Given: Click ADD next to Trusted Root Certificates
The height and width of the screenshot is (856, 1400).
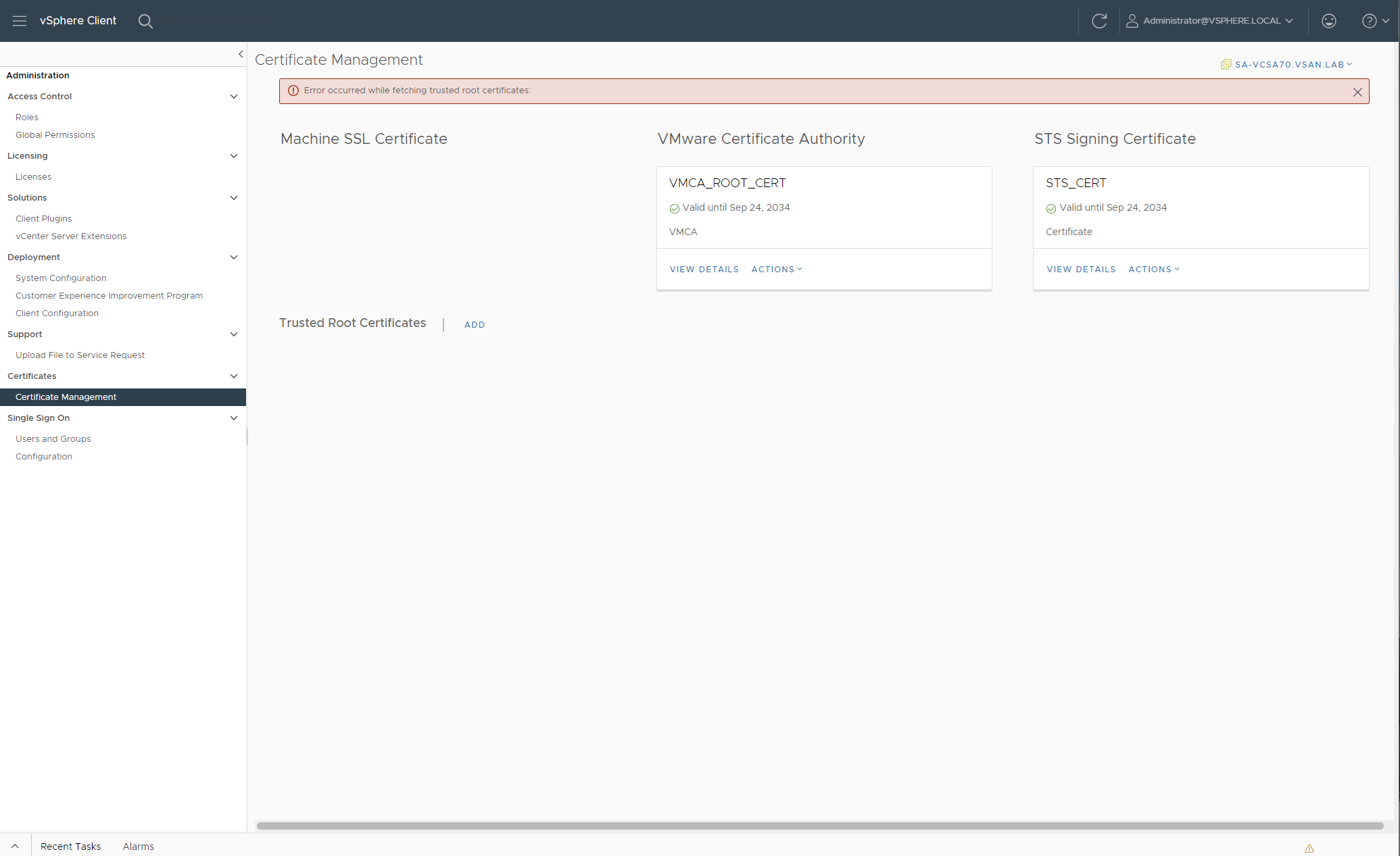Looking at the screenshot, I should tap(475, 325).
